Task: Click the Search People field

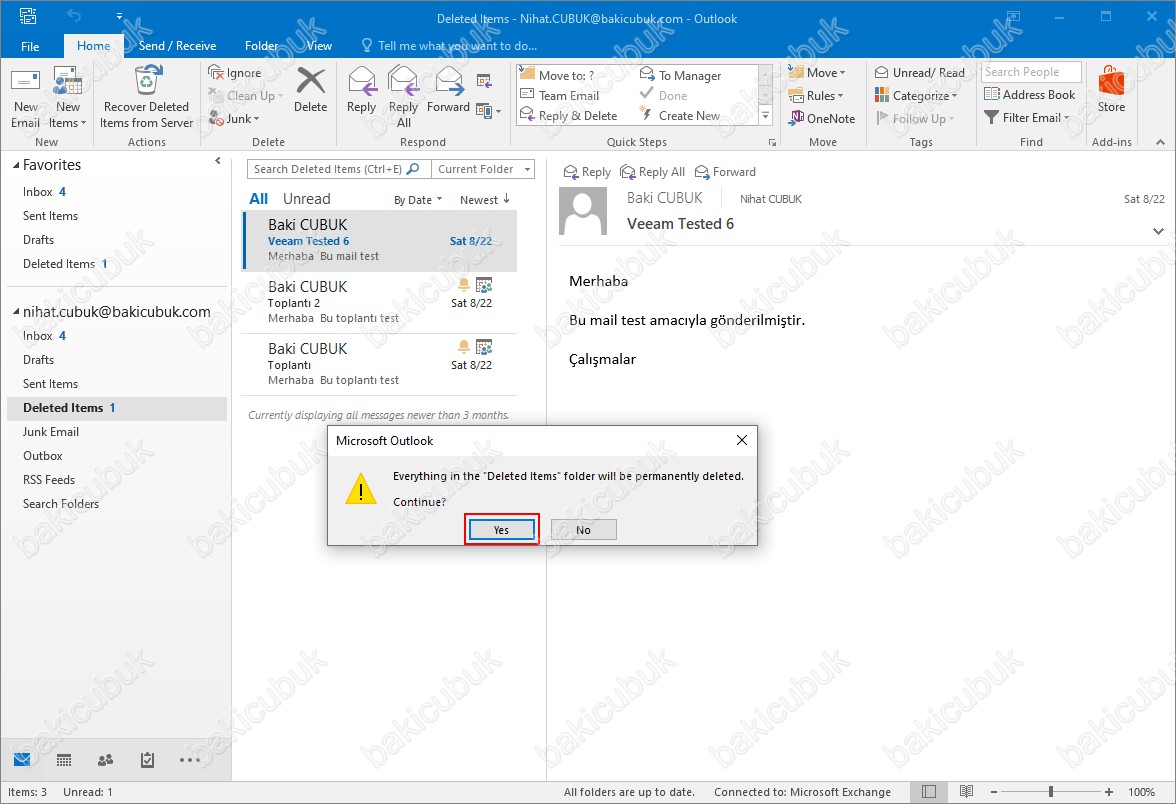Action: 1031,72
